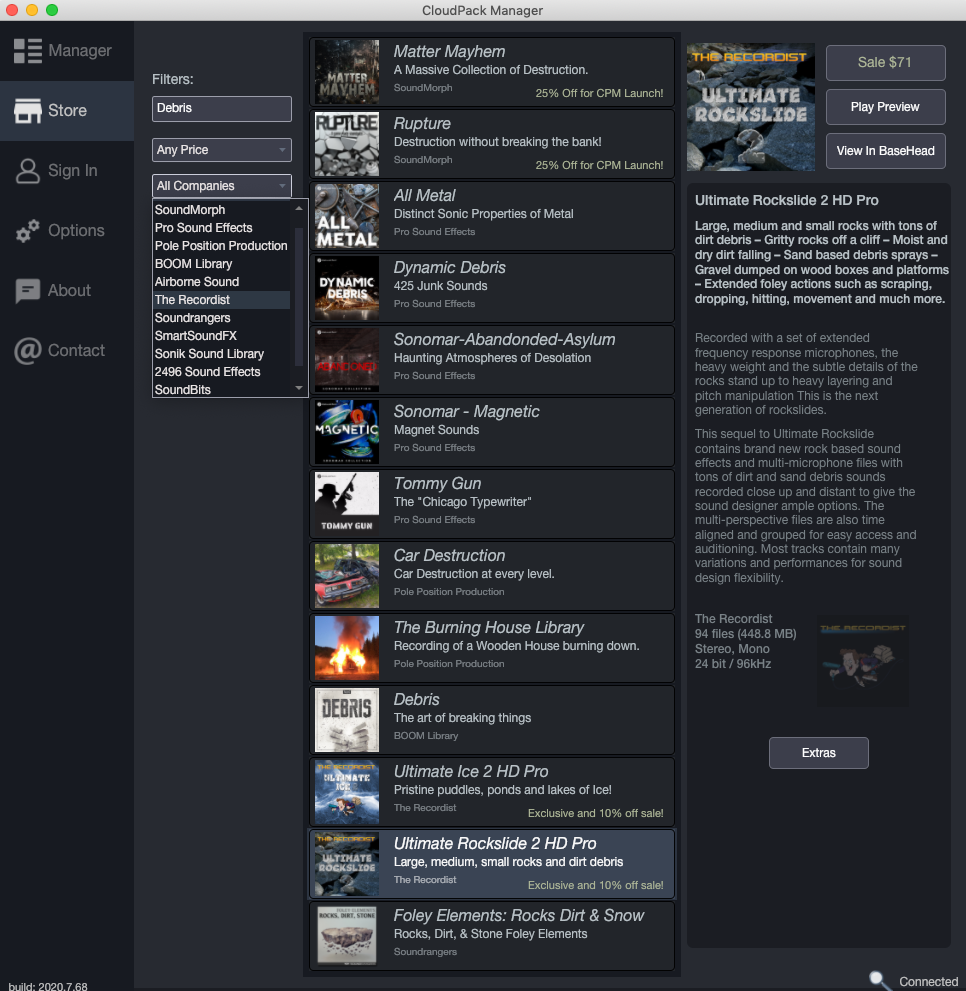Click the Sale $71 button
This screenshot has height=991, width=966.
pyautogui.click(x=886, y=63)
